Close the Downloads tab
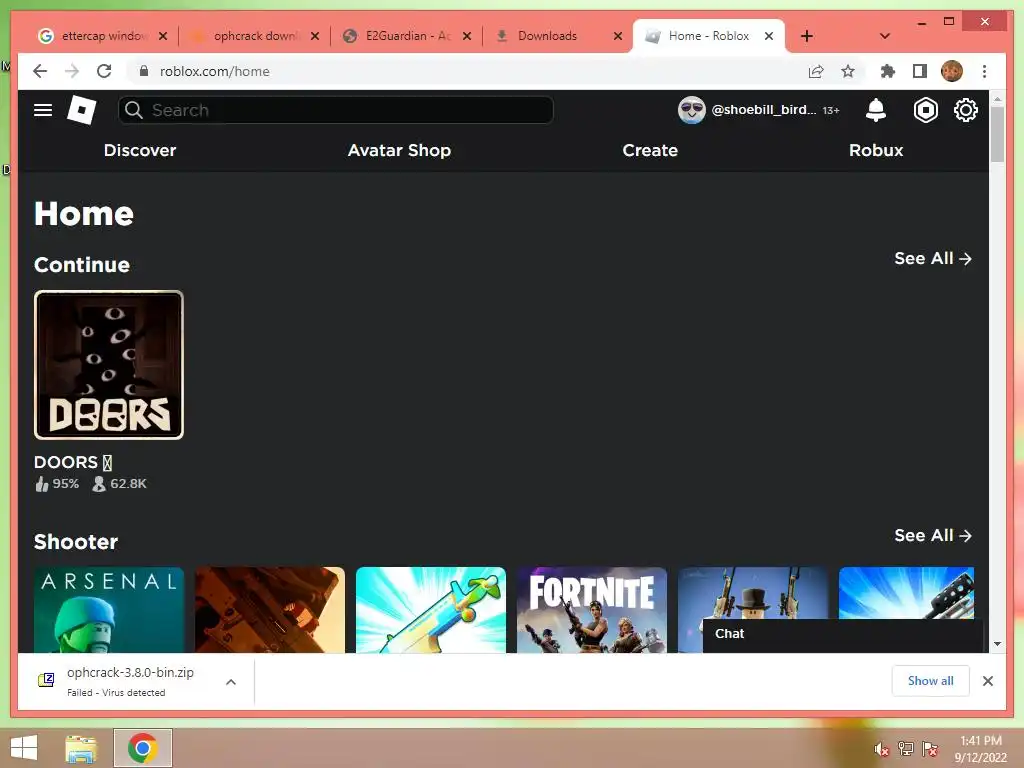The width and height of the screenshot is (1024, 768). [x=618, y=36]
